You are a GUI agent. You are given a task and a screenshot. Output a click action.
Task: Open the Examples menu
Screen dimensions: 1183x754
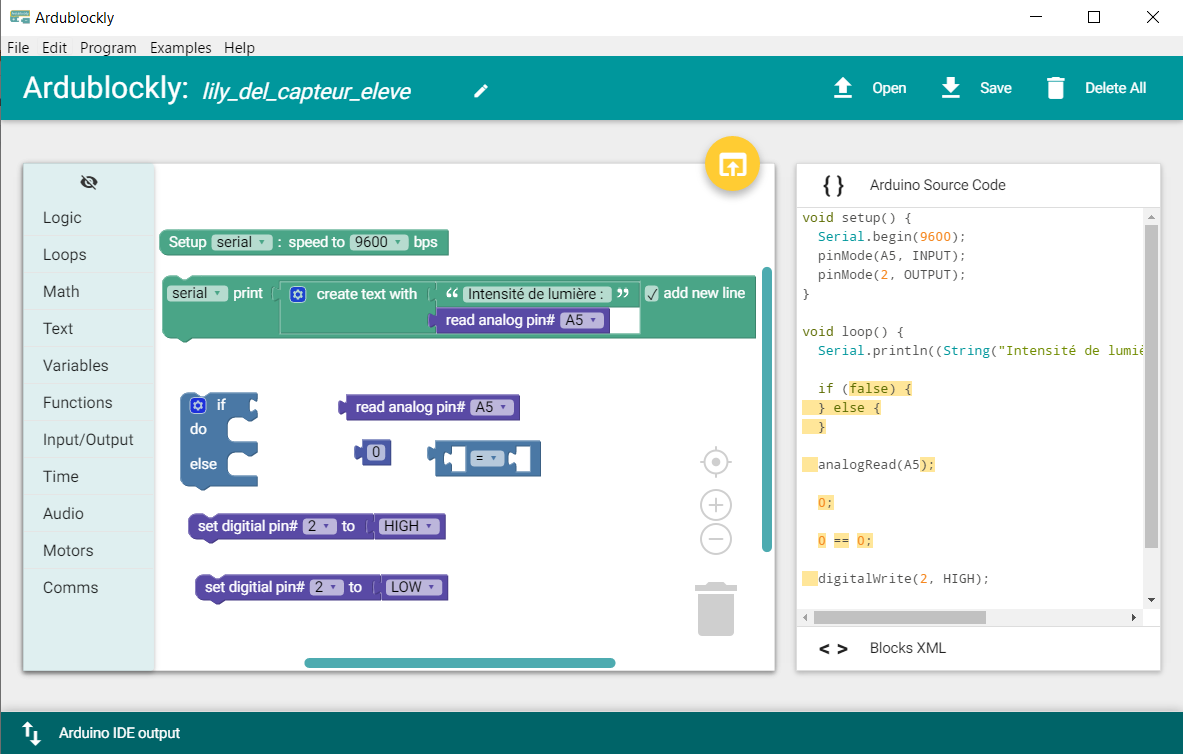tap(181, 47)
